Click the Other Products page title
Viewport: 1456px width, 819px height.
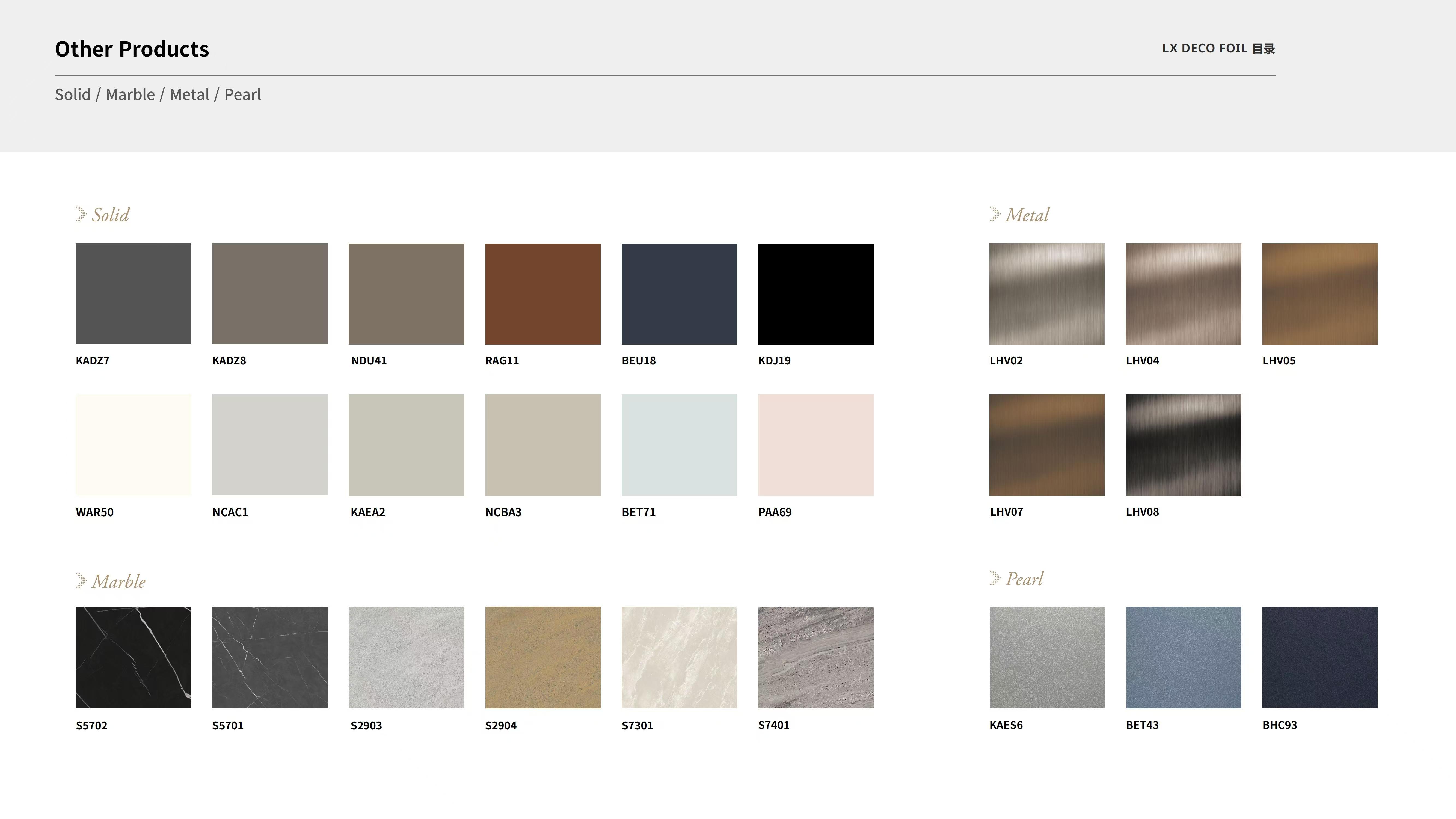click(132, 49)
